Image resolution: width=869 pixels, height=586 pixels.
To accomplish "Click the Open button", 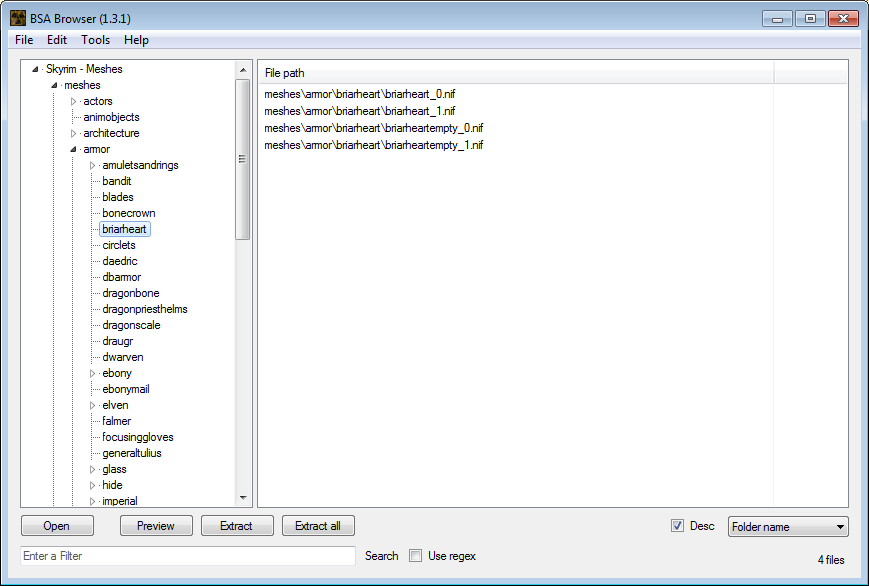I will click(57, 526).
